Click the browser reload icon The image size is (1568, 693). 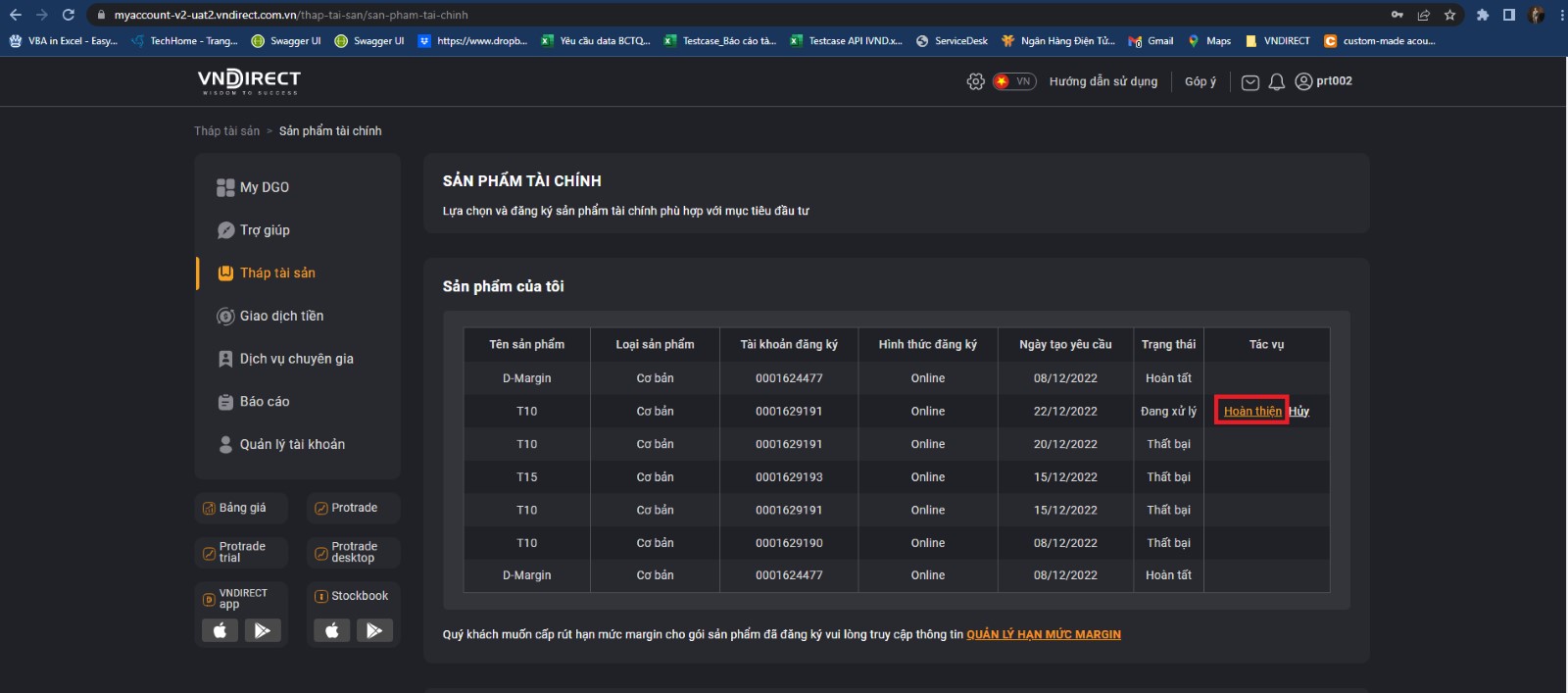(x=68, y=15)
